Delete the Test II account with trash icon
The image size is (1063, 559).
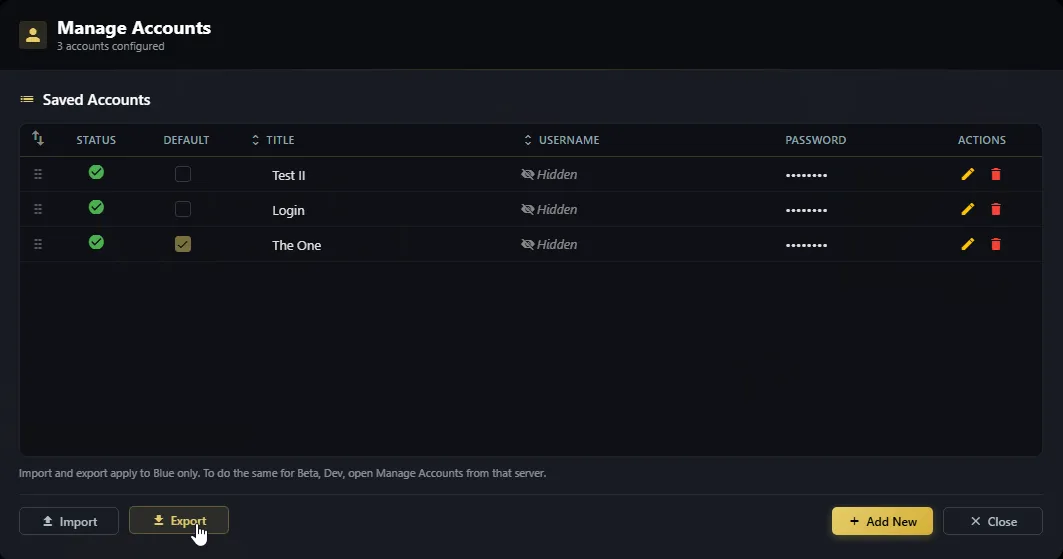[996, 174]
